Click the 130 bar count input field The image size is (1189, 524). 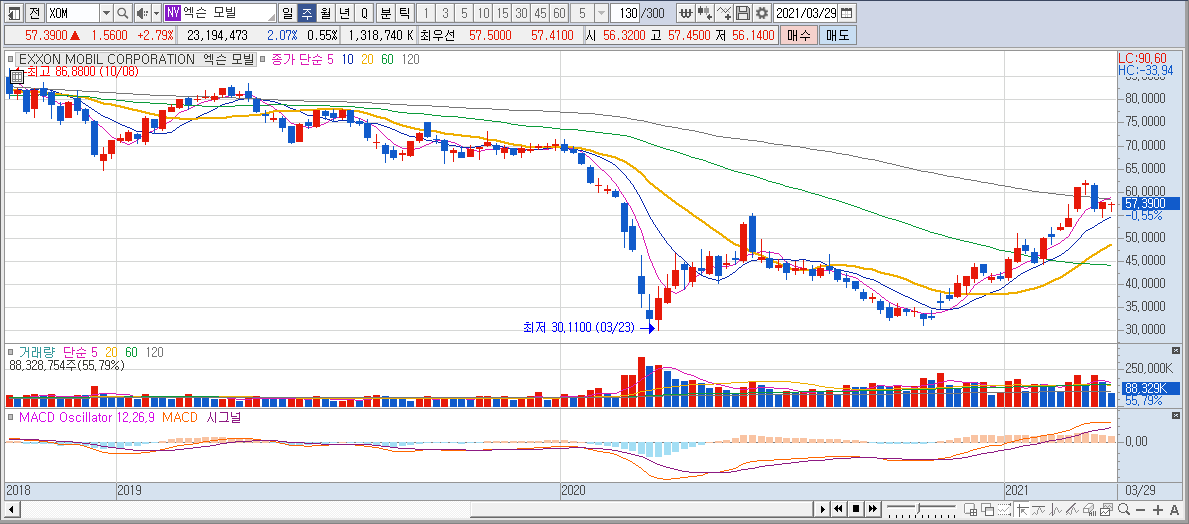coord(626,13)
